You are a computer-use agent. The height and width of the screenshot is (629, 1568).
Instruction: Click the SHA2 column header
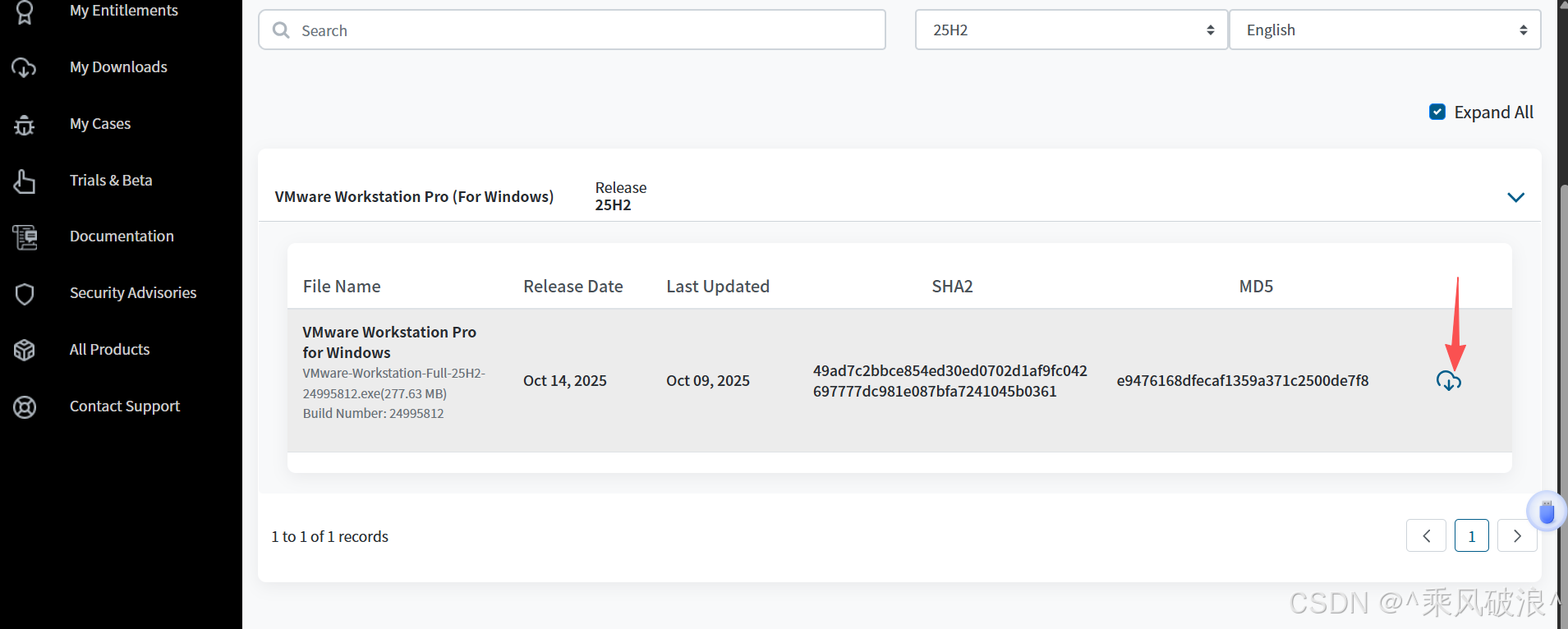pos(952,287)
